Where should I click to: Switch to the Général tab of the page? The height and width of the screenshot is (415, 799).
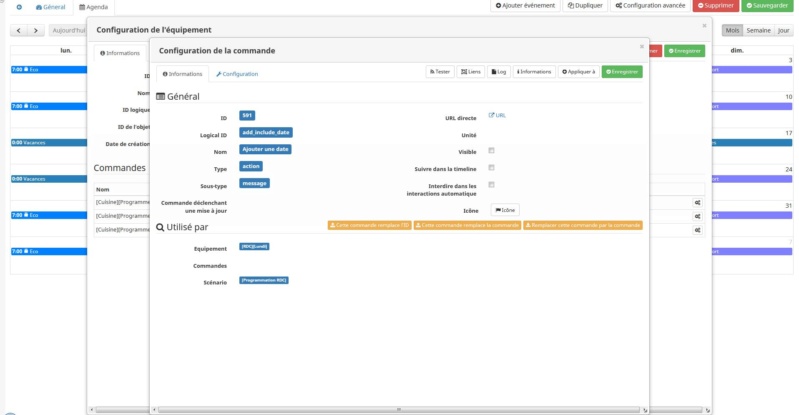[50, 7]
